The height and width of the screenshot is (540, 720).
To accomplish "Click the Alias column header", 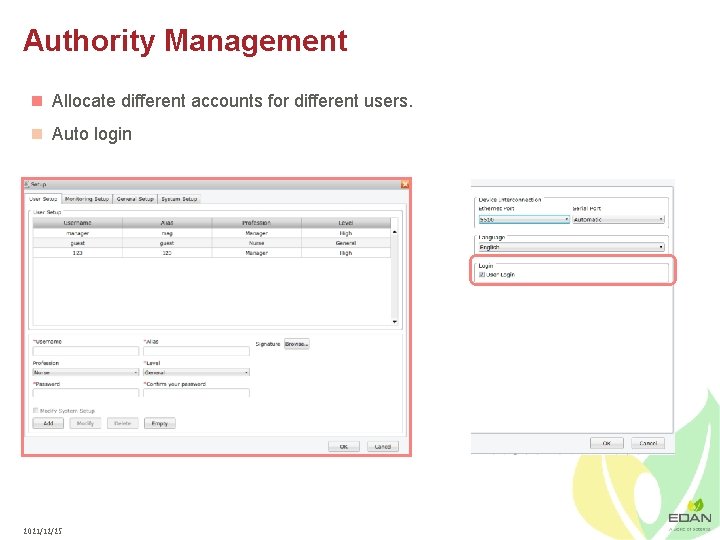I will [x=167, y=223].
